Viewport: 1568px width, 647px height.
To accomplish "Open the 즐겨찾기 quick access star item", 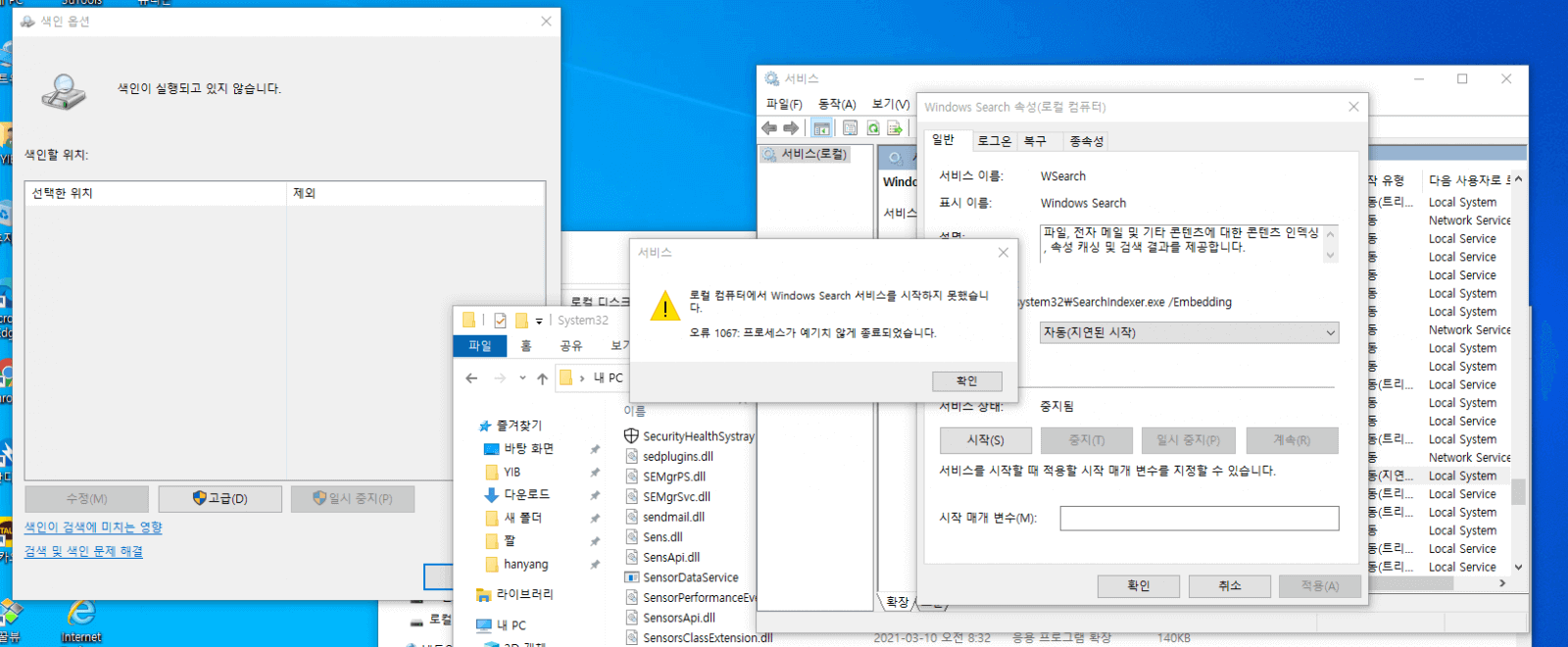I will [x=510, y=425].
